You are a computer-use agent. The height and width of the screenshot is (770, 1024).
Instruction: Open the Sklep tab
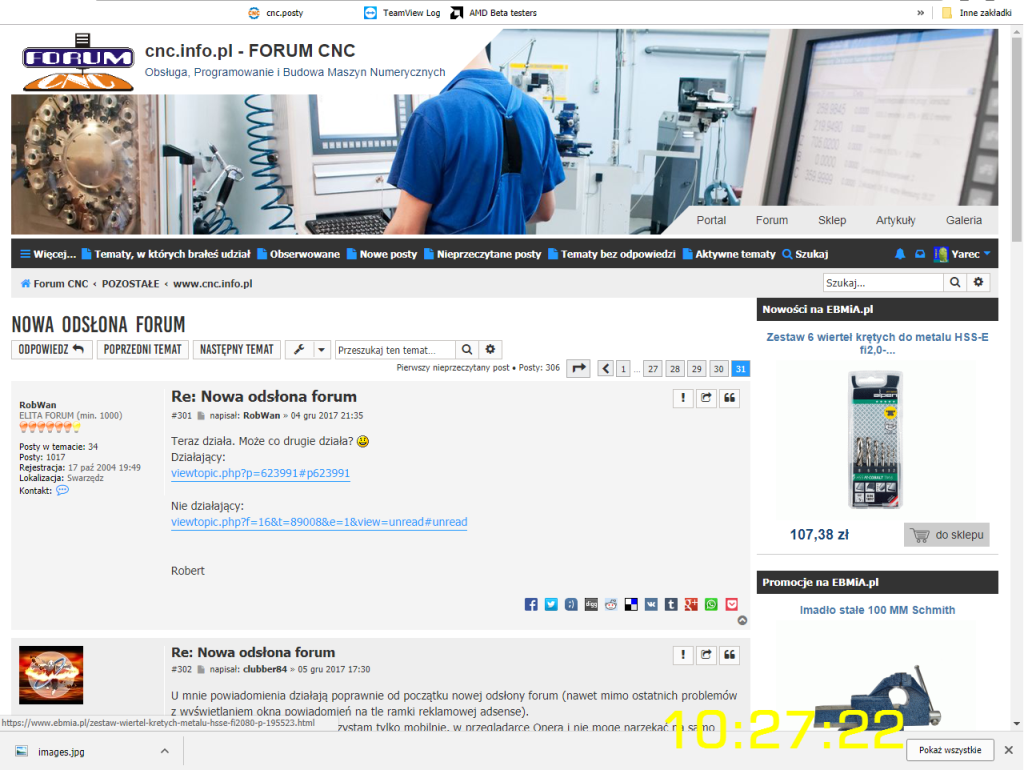point(832,220)
